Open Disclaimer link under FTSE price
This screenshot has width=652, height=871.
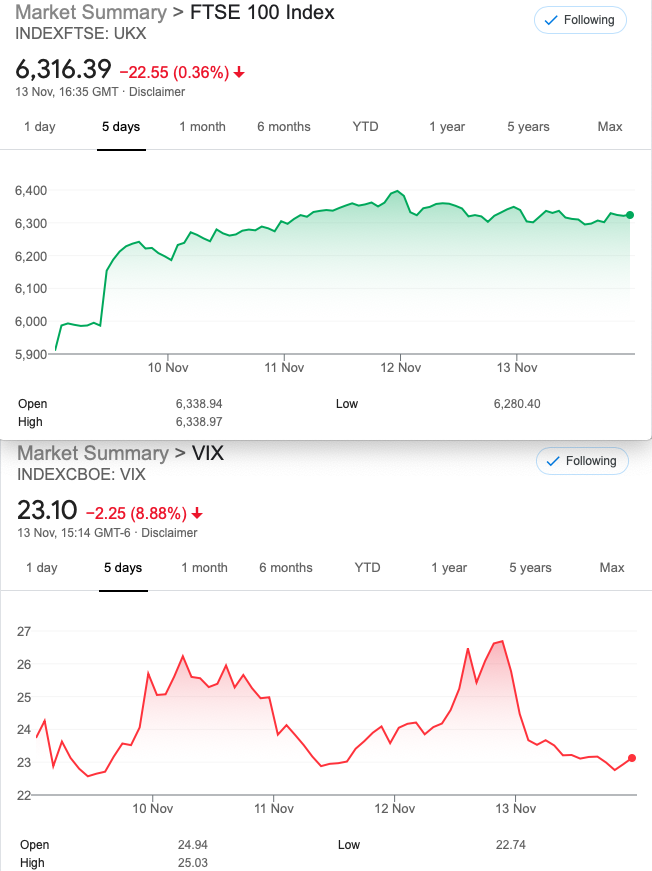(x=157, y=92)
